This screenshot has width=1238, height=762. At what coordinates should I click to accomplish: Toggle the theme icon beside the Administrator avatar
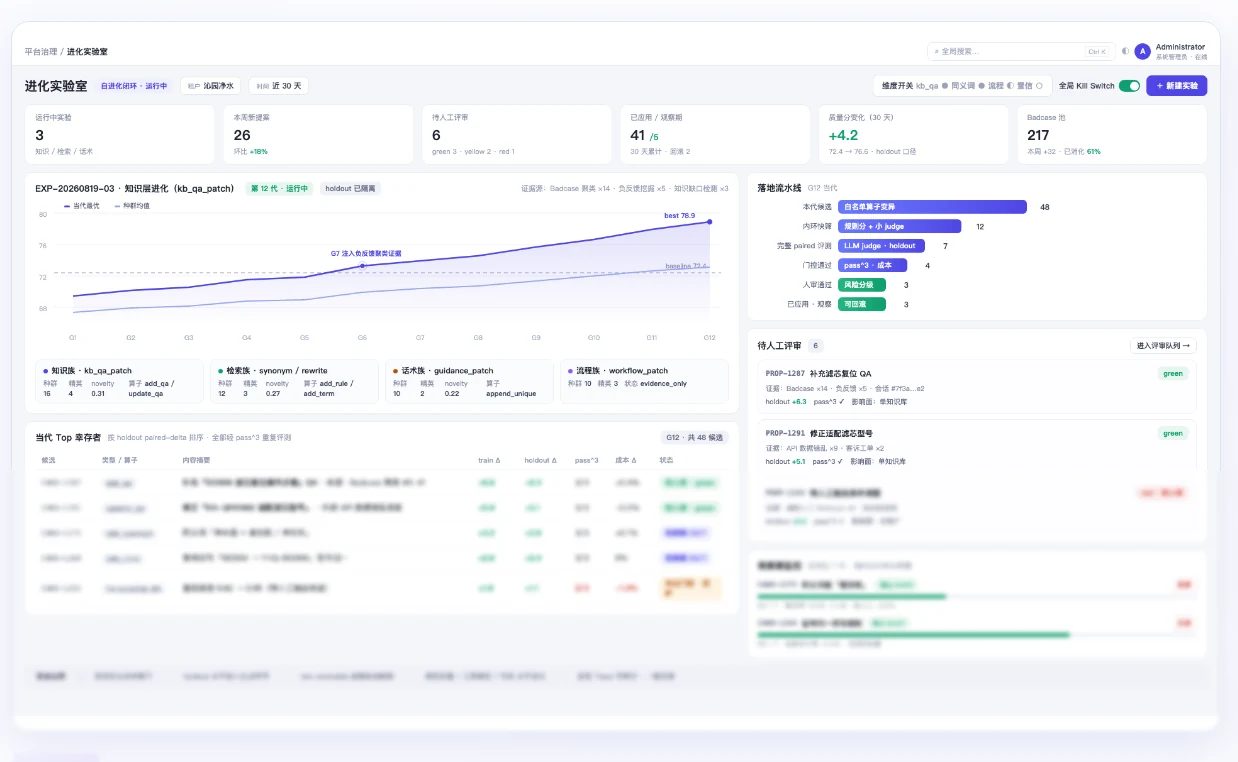(1125, 51)
